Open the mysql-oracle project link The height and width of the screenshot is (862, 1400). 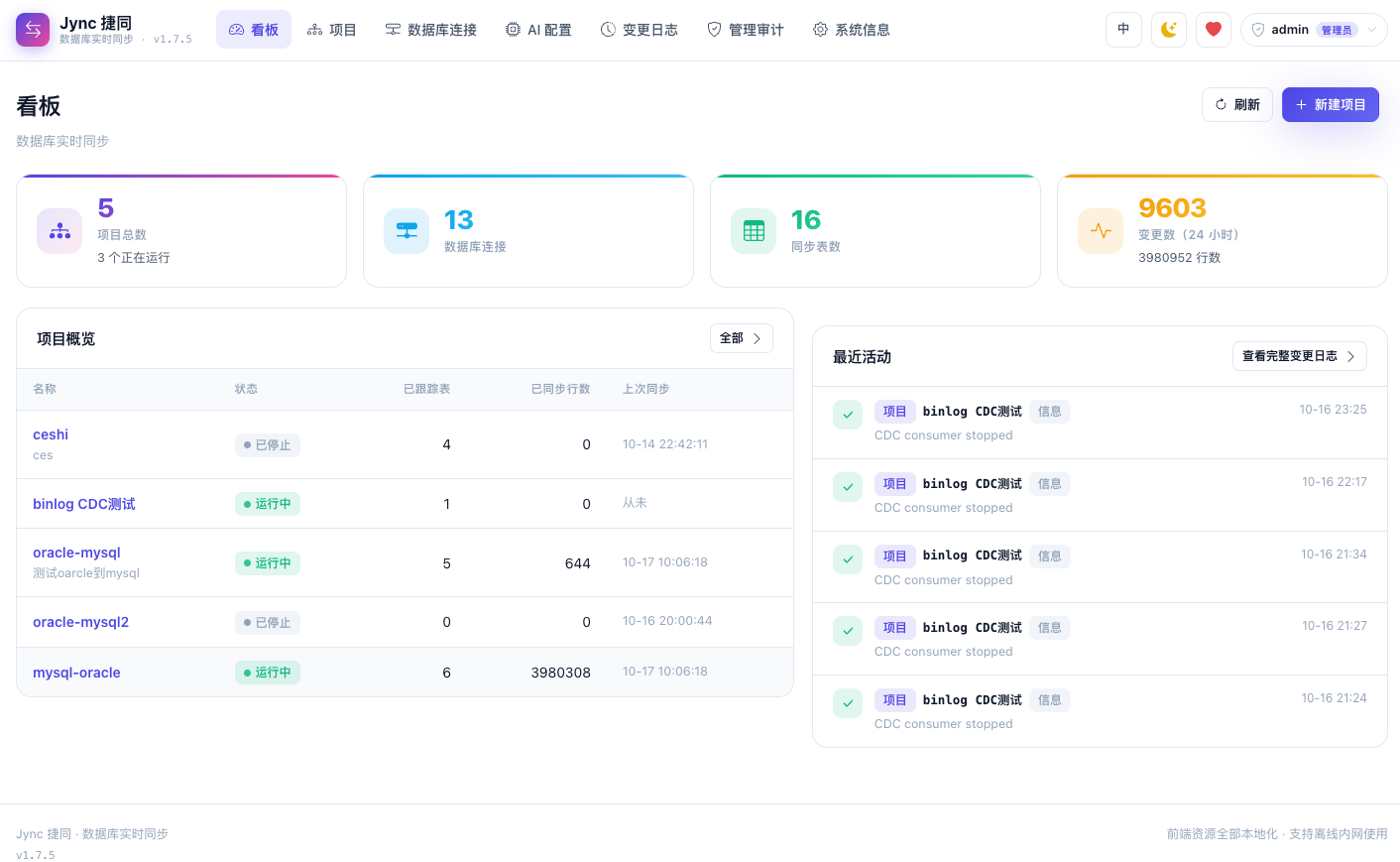(76, 673)
